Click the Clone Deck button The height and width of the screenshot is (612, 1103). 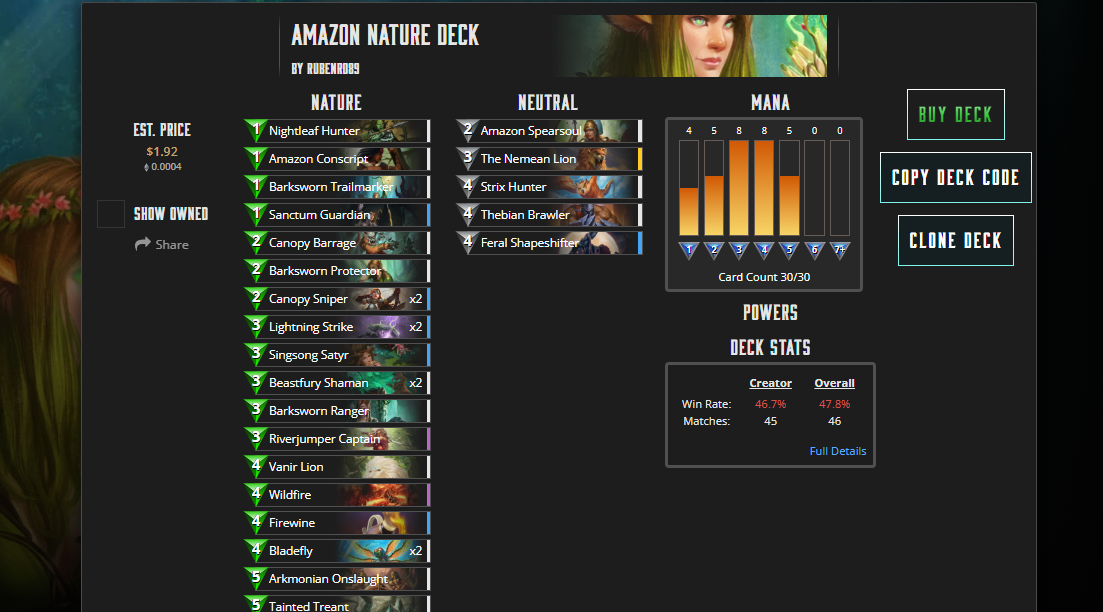955,241
